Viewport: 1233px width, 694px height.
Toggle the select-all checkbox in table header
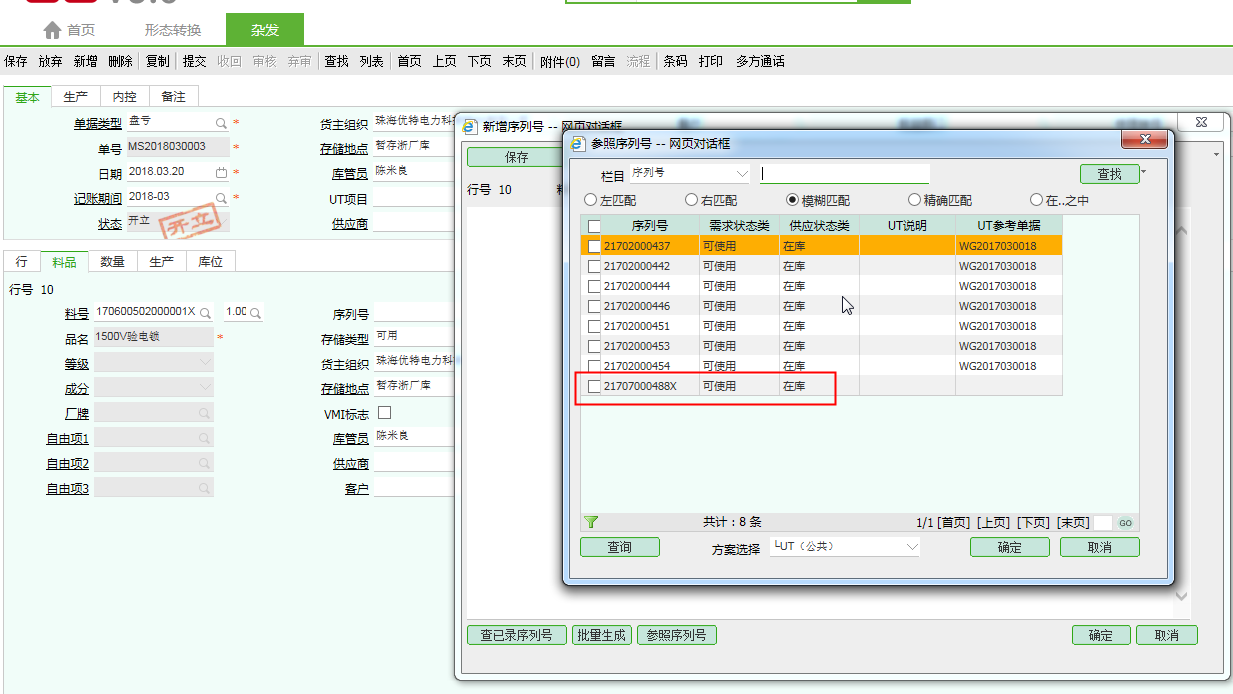594,226
